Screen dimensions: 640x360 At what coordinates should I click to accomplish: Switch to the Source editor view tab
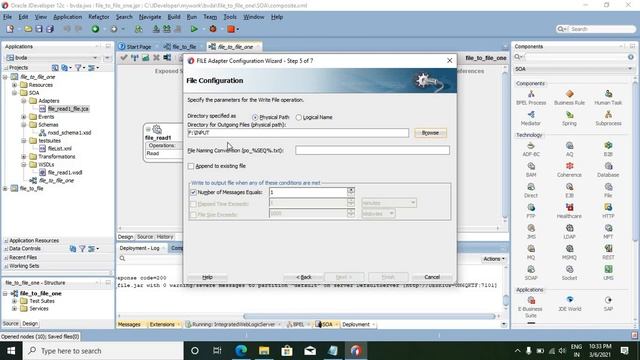coord(145,237)
